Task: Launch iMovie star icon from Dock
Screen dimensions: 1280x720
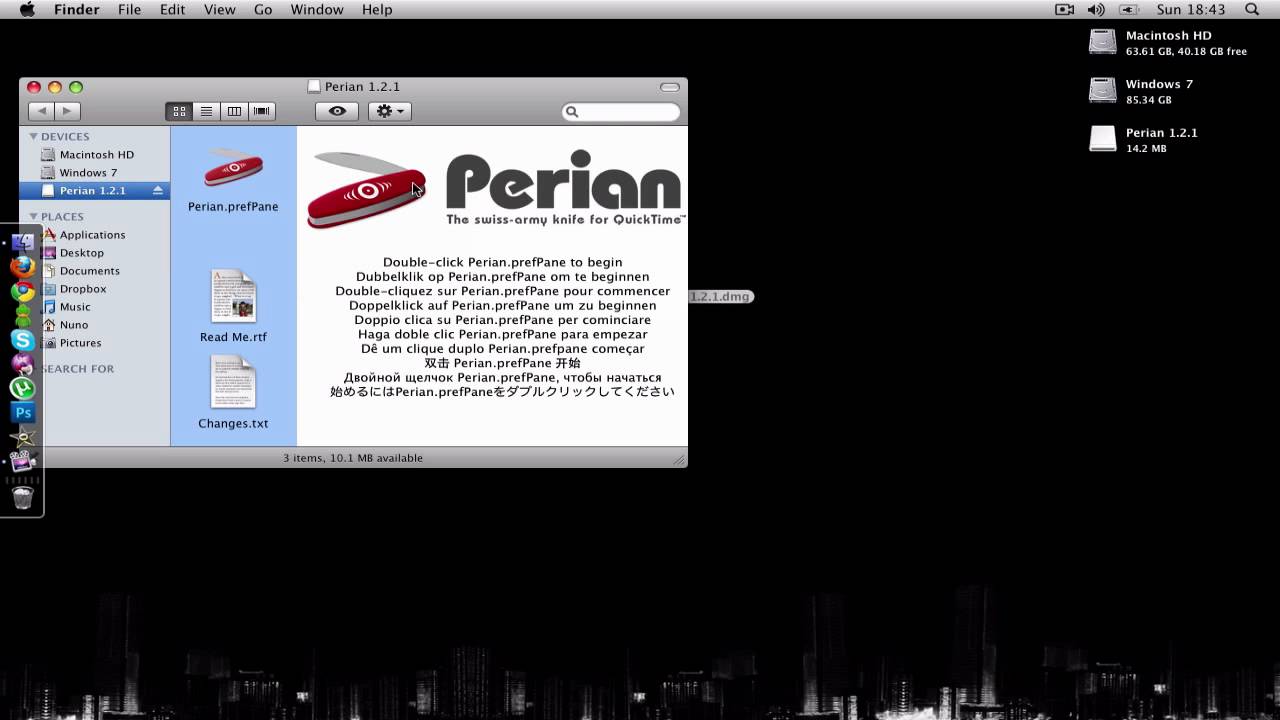Action: pyautogui.click(x=23, y=437)
